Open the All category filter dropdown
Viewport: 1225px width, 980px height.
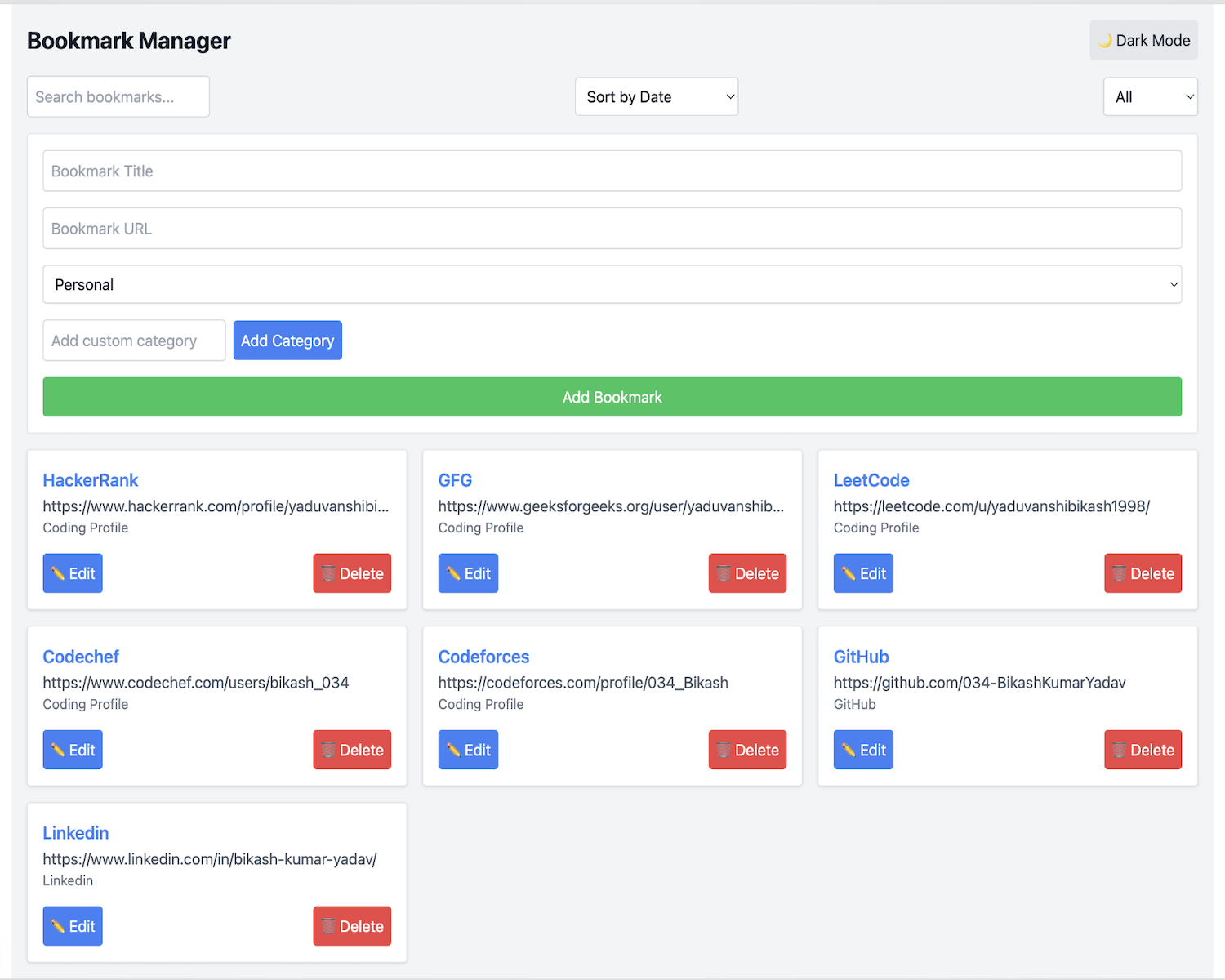pyautogui.click(x=1150, y=96)
